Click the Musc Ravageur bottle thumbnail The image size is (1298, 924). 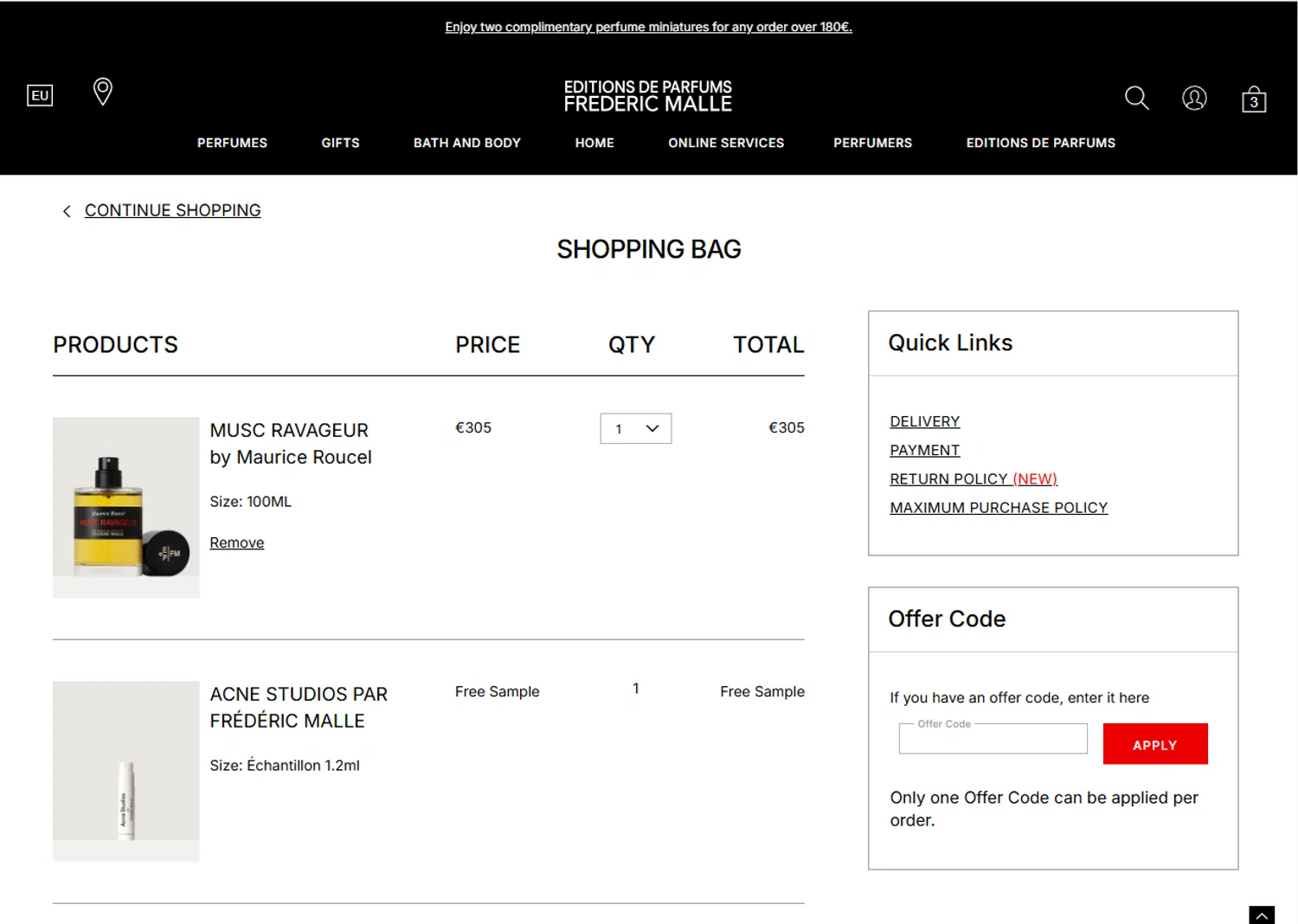(126, 507)
